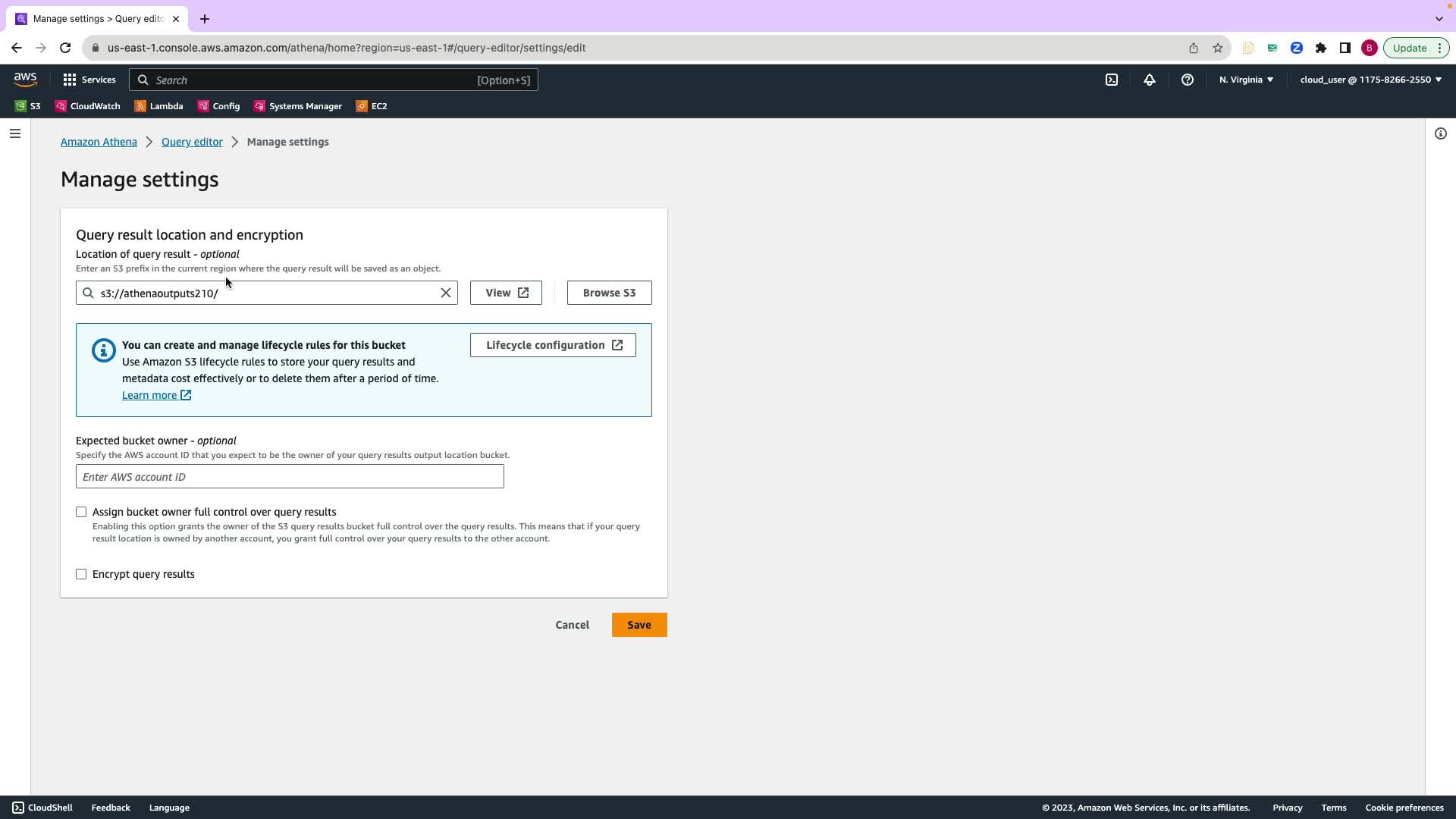Screen dimensions: 1456x819
Task: Go to Query editor breadcrumb
Action: (192, 142)
